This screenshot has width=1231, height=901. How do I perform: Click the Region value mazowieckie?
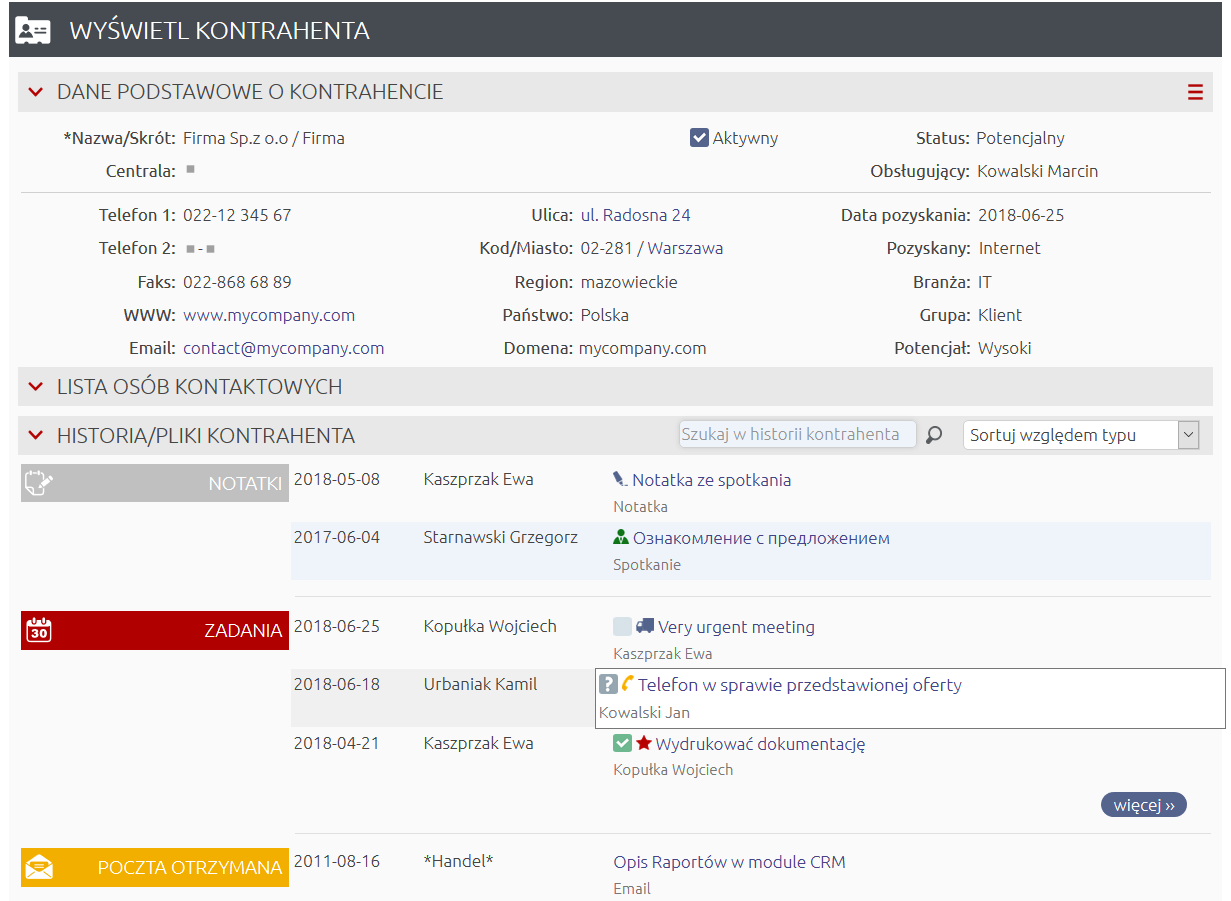629,282
